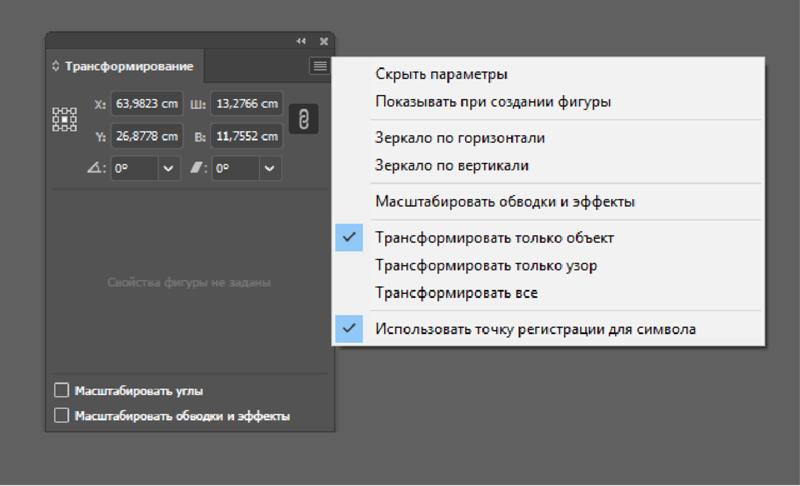This screenshot has height=486, width=800.
Task: Enable the Масштабировать углы checkbox
Action: (x=62, y=390)
